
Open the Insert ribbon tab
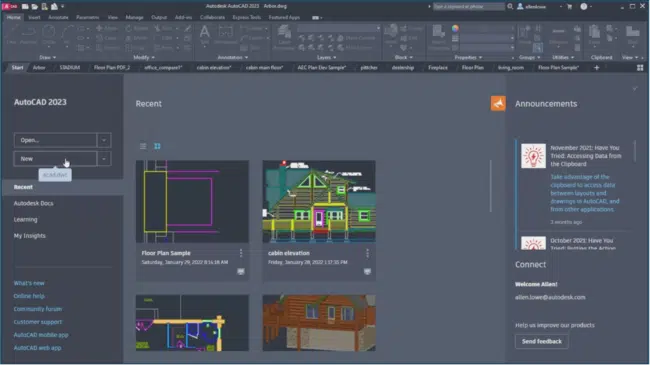[x=34, y=17]
